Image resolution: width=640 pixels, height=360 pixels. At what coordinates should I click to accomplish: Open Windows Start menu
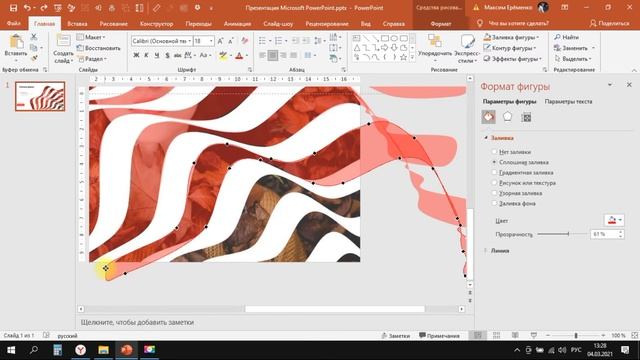(x=11, y=350)
